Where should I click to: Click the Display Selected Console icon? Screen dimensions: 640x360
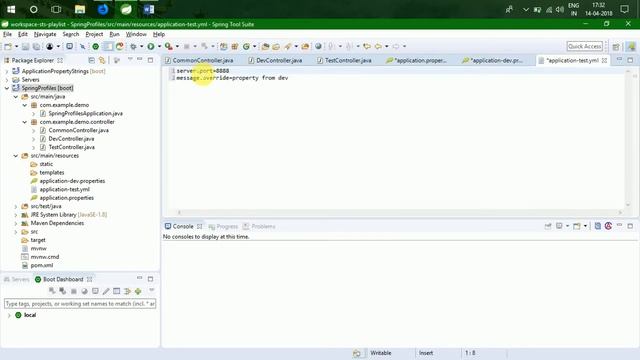point(559,226)
